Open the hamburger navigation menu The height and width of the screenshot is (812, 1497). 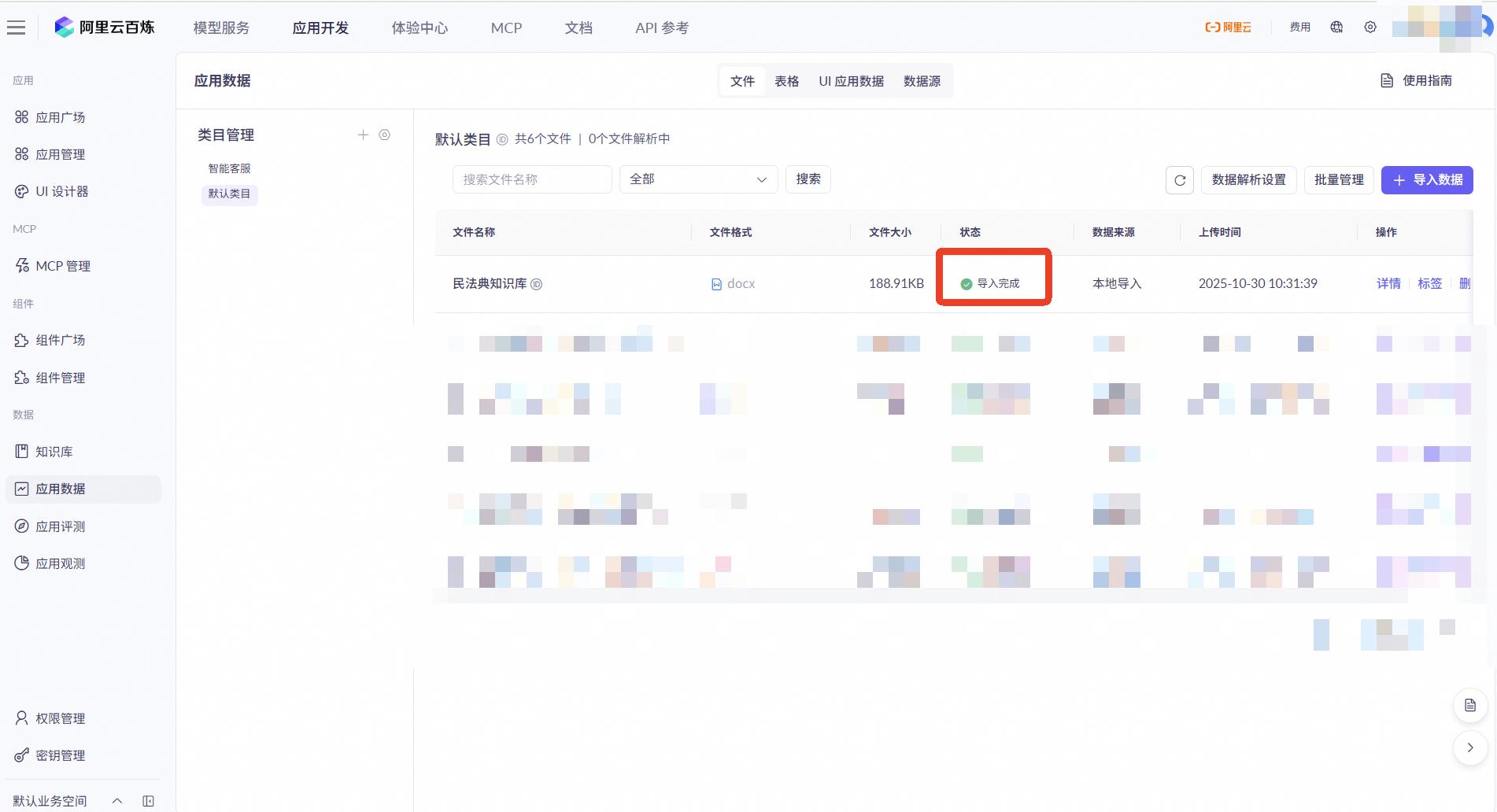(16, 28)
